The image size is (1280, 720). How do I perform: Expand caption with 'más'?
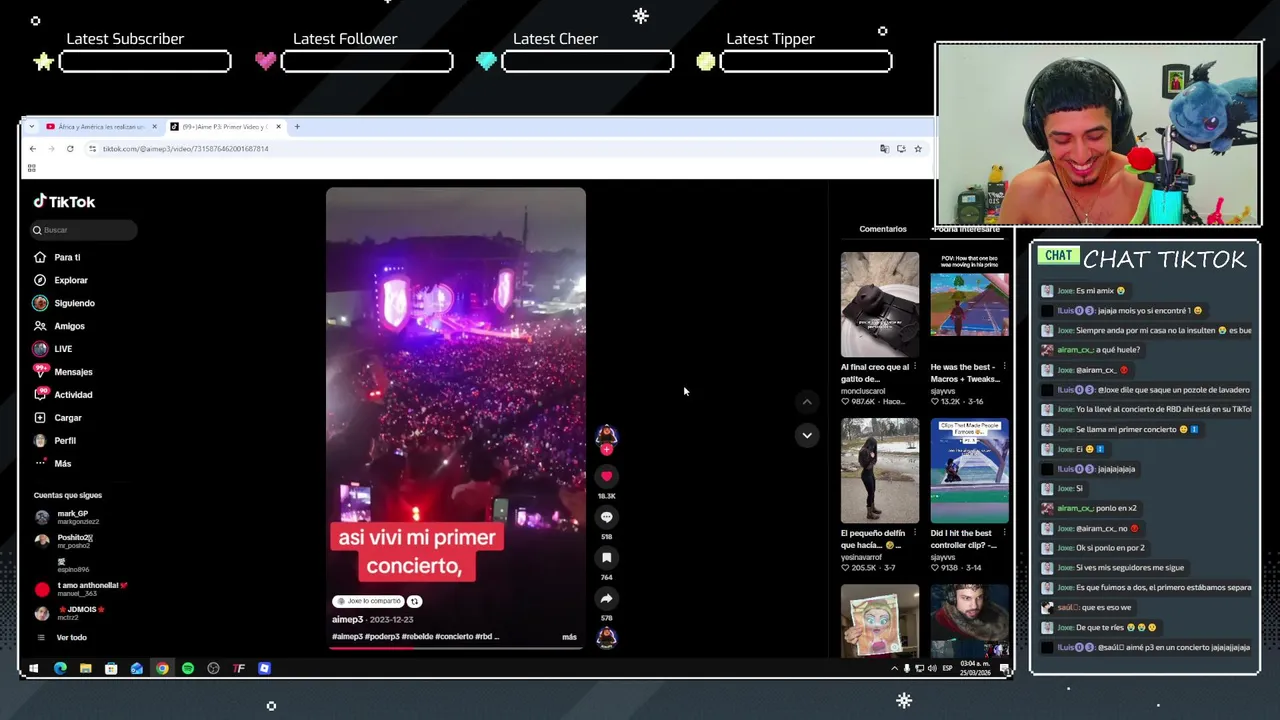[569, 637]
